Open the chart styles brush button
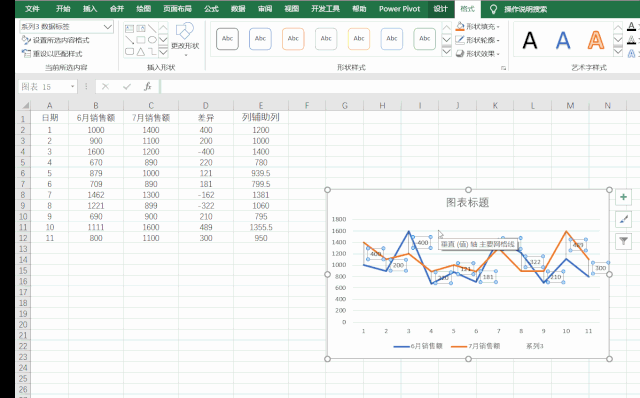 tap(623, 219)
